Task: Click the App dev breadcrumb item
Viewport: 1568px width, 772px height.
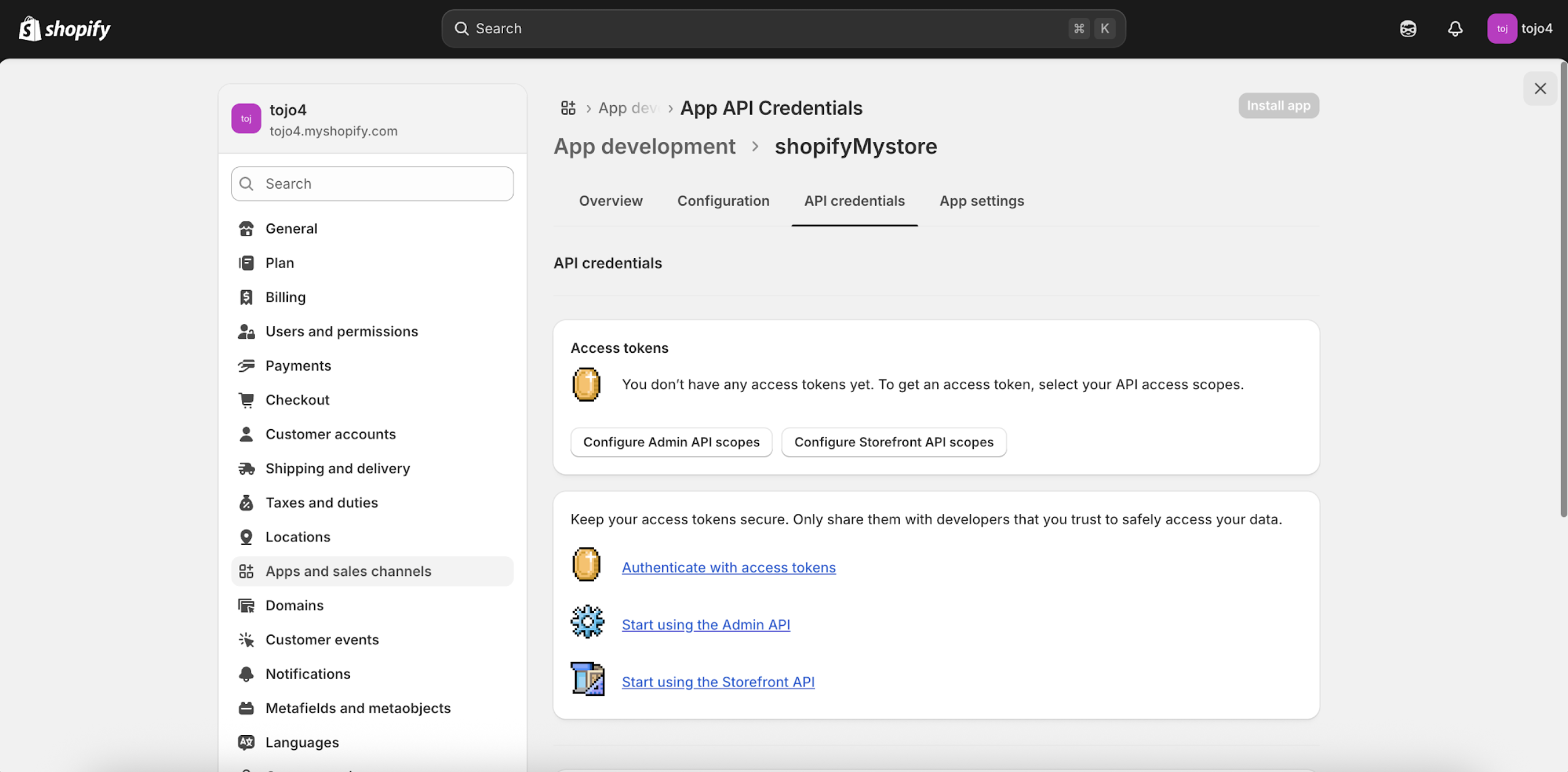Action: pos(627,108)
